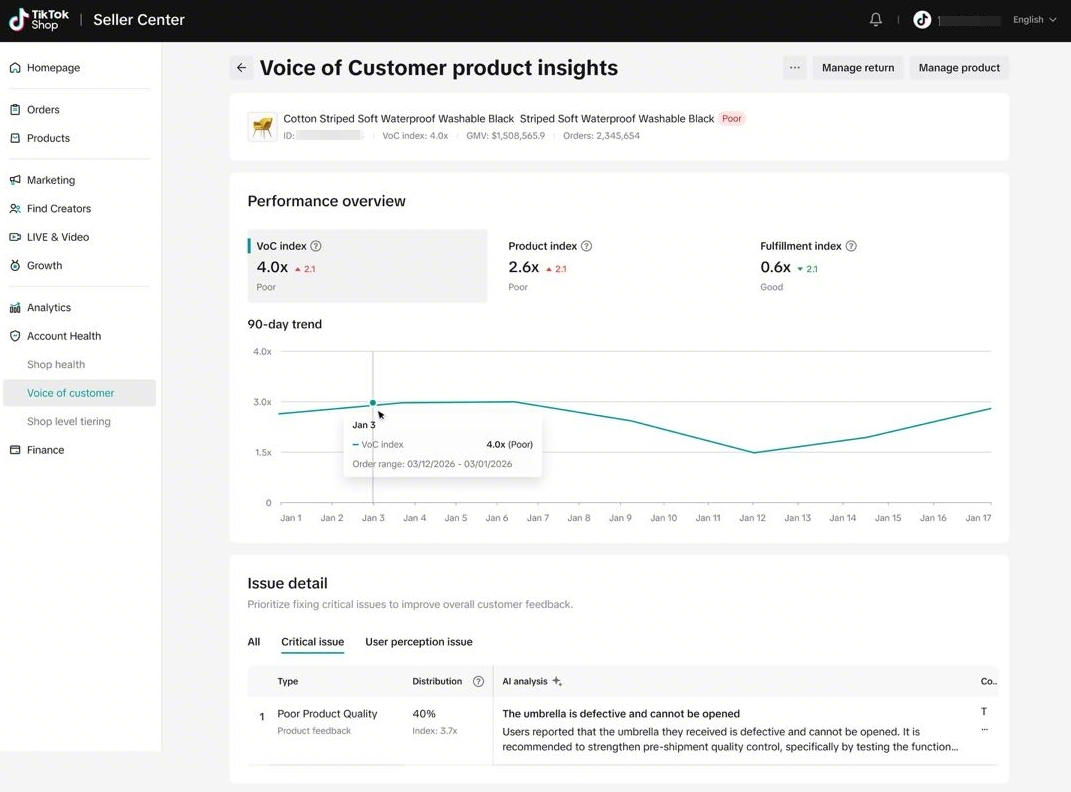The height and width of the screenshot is (792, 1071).
Task: Click the Manage return button
Action: pyautogui.click(x=858, y=68)
